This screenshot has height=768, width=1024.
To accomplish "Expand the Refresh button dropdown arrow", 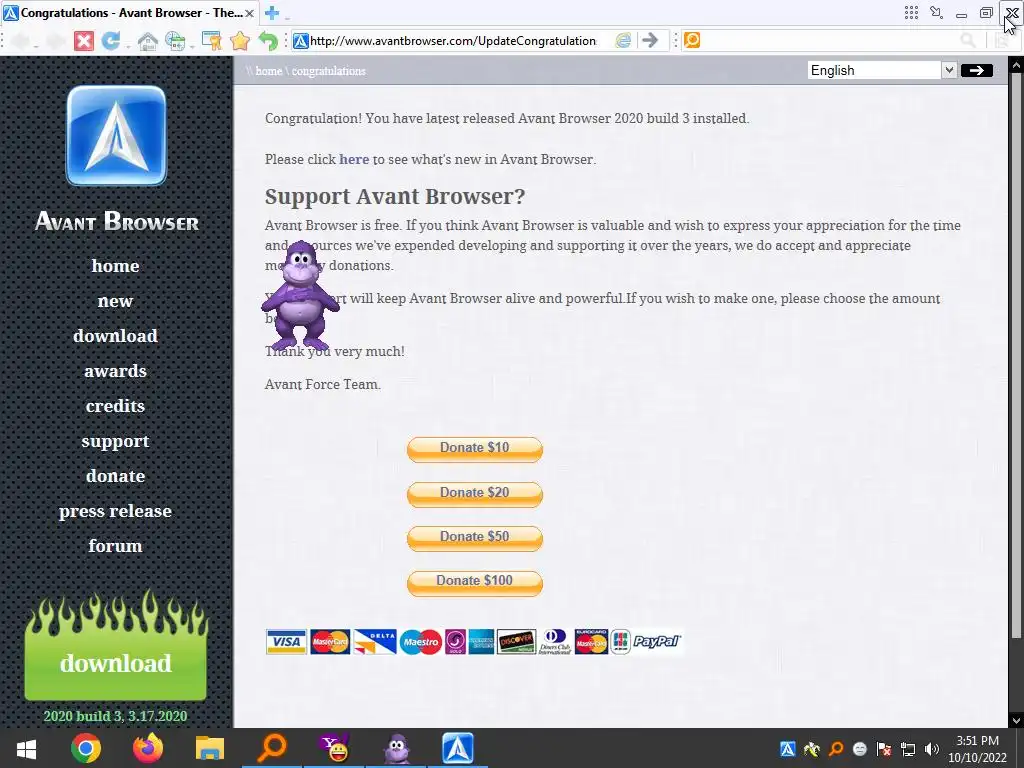I will click(127, 46).
